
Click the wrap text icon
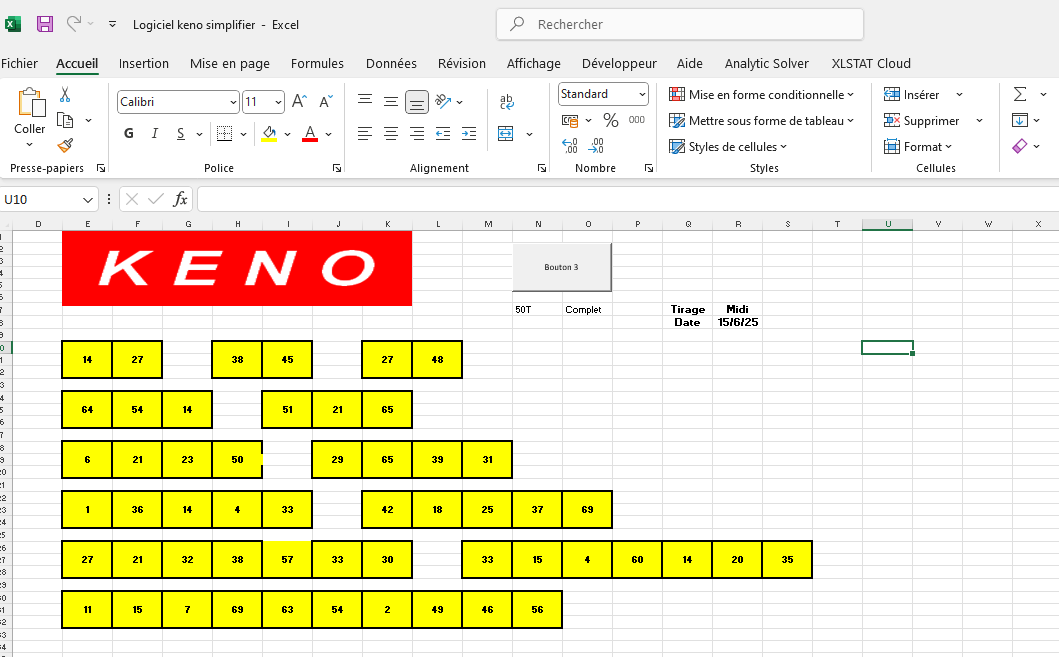tap(507, 102)
